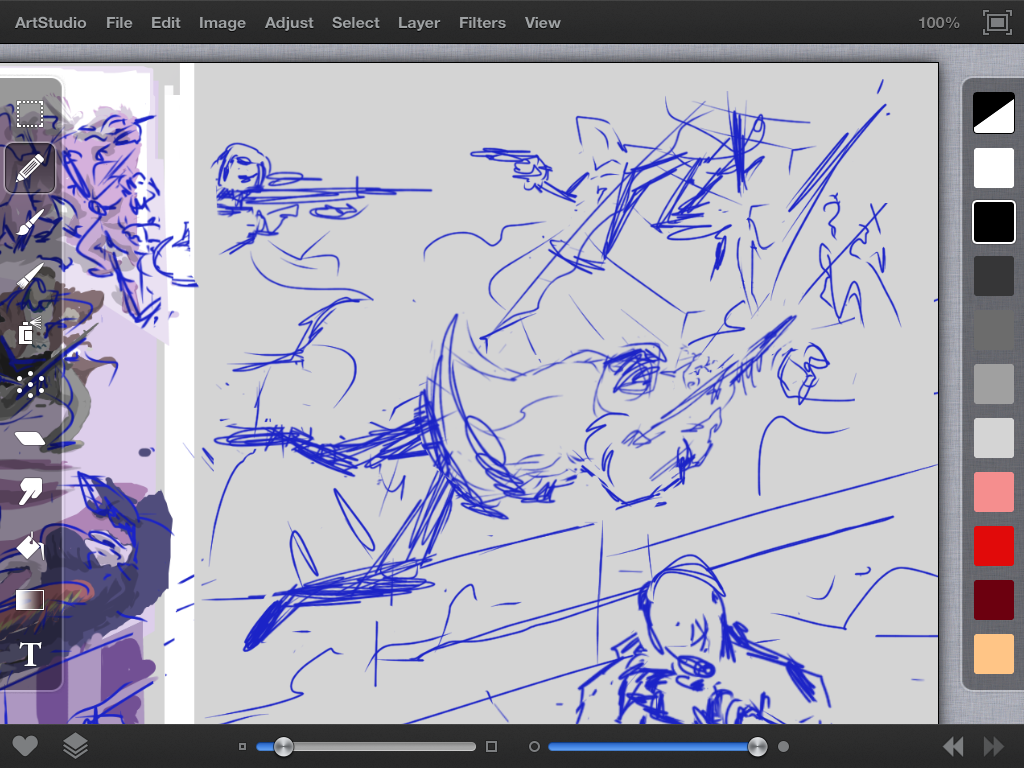Pick the medium dark gray swatch

click(993, 330)
